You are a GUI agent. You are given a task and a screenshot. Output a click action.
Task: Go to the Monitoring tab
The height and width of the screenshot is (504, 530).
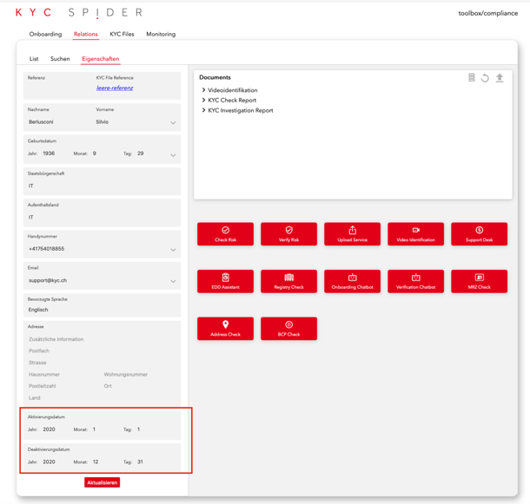[161, 34]
